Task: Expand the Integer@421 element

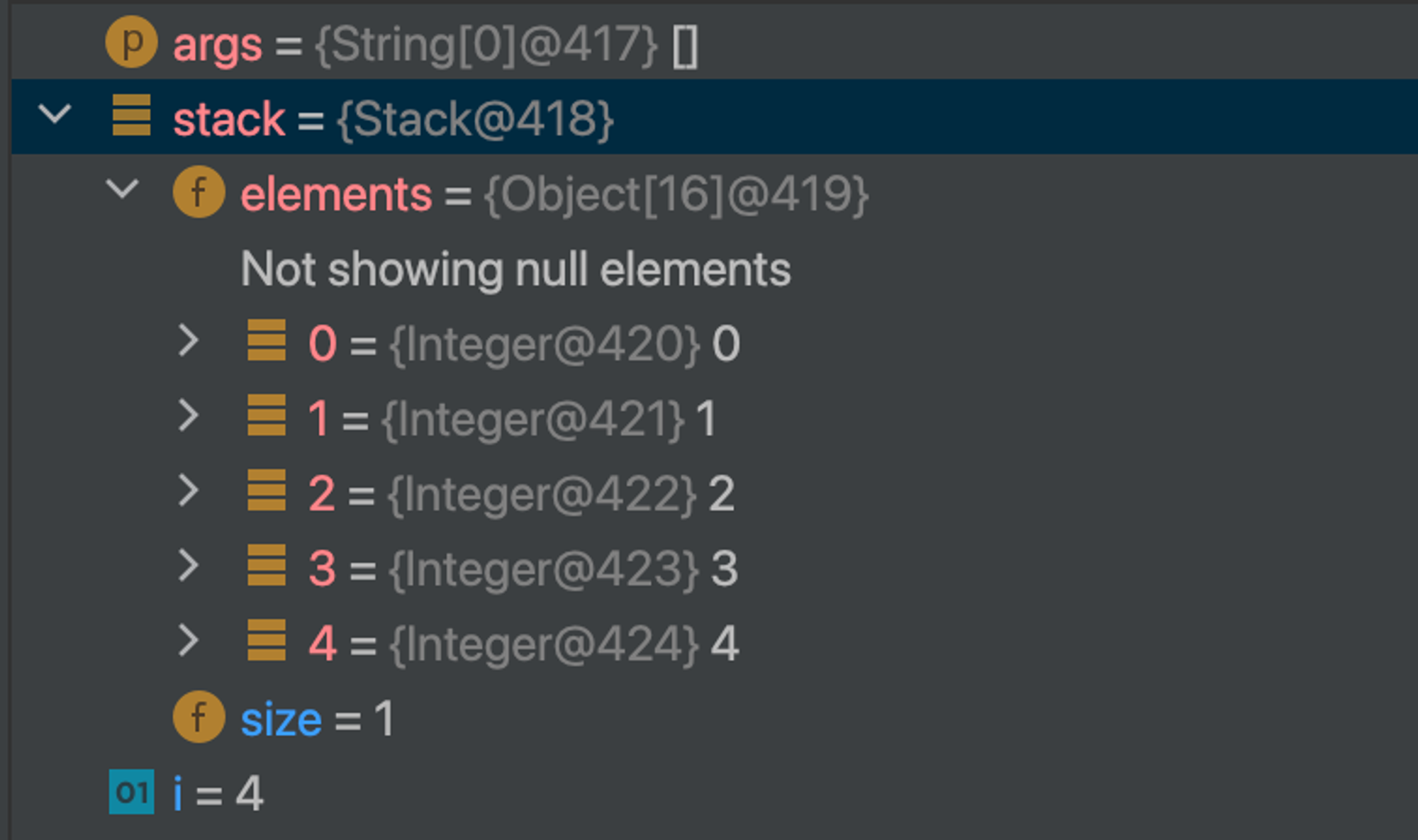Action: (x=189, y=415)
